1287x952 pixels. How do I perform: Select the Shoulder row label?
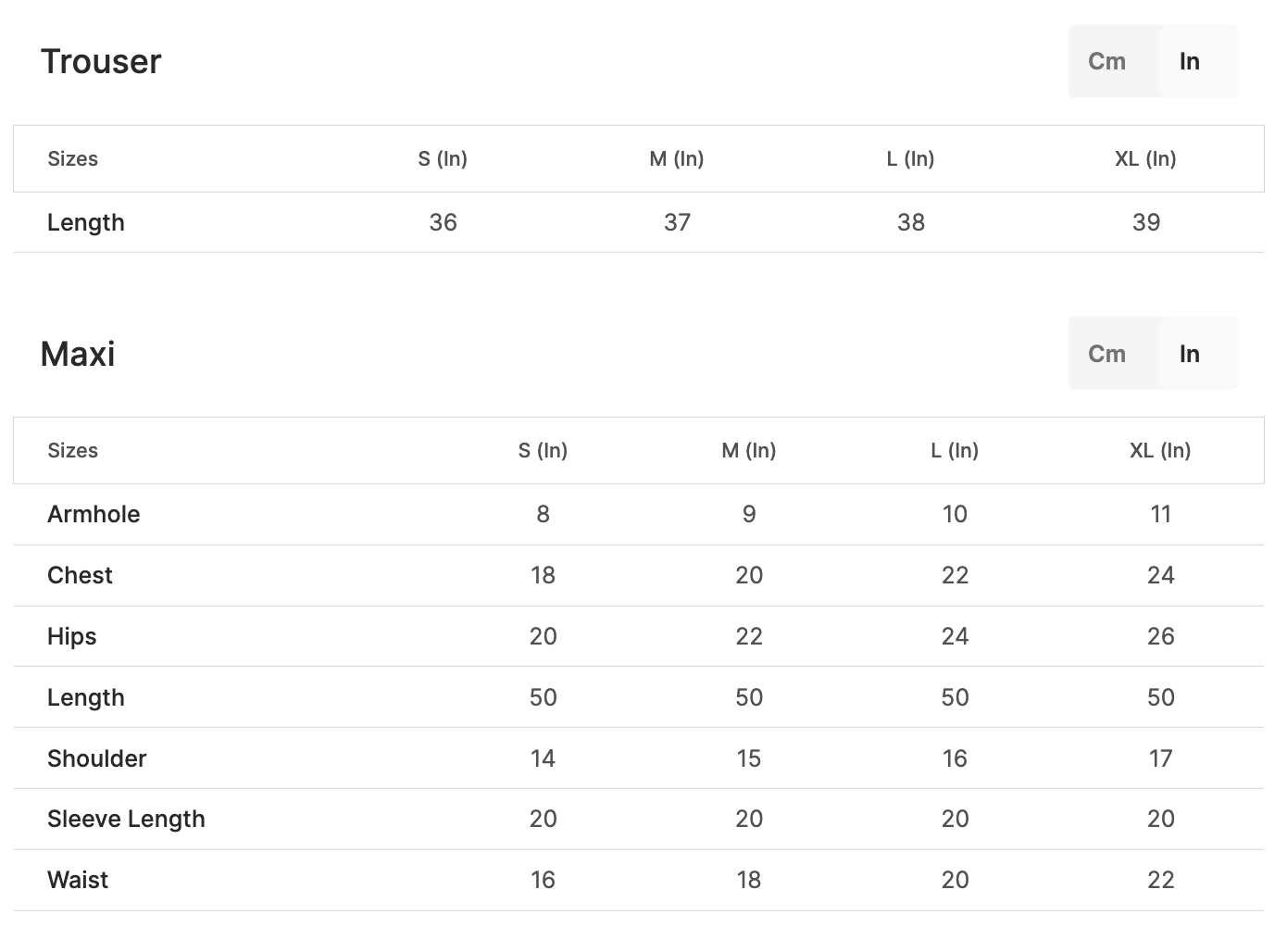[97, 759]
